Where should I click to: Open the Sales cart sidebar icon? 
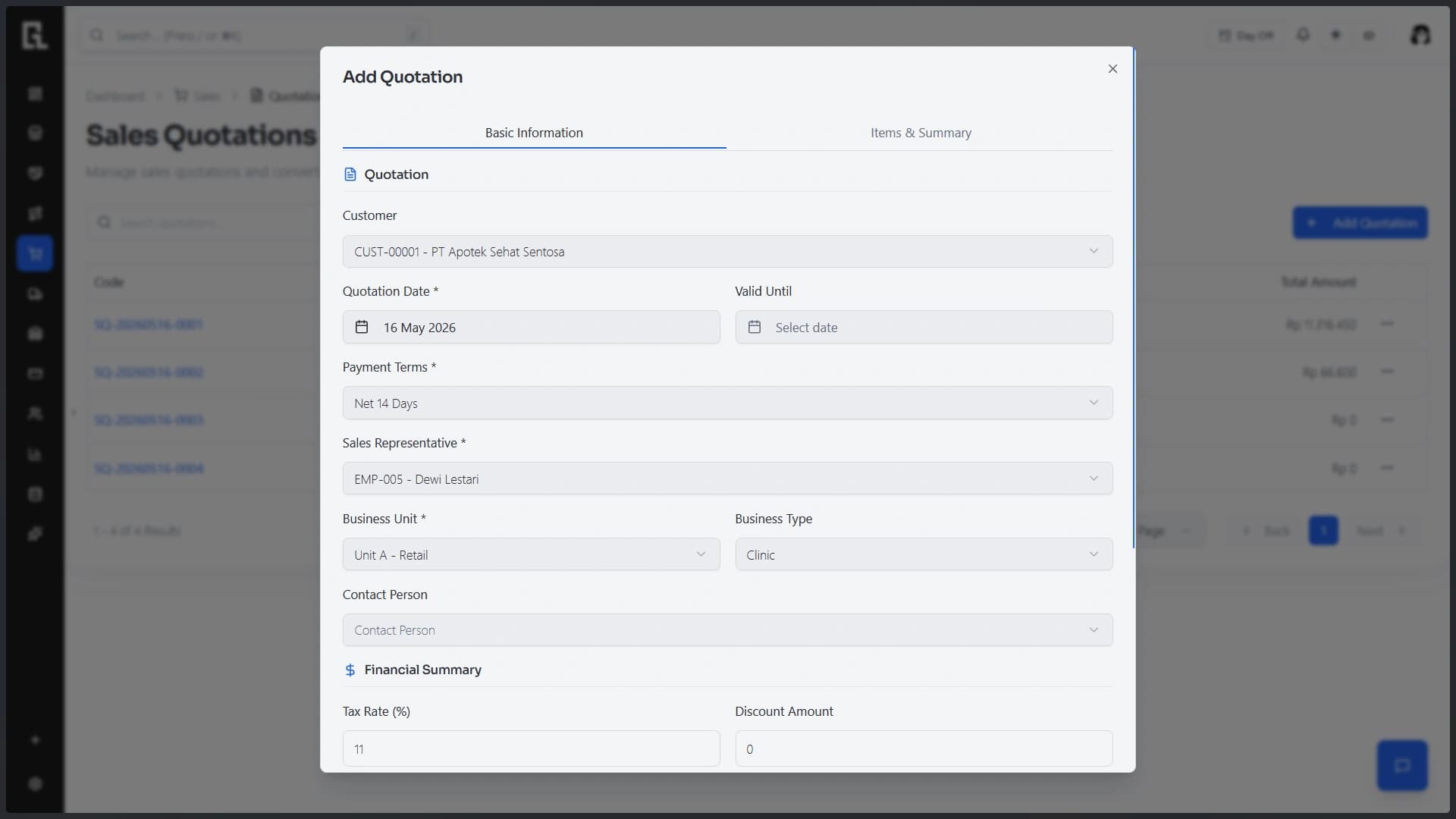click(35, 254)
